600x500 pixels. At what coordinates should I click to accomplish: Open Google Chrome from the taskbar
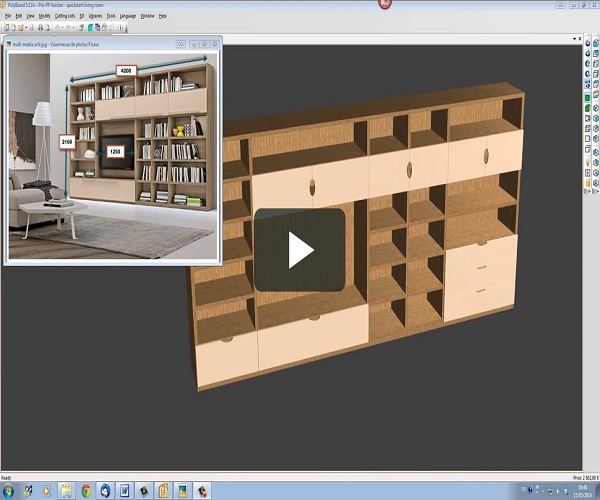tap(86, 491)
